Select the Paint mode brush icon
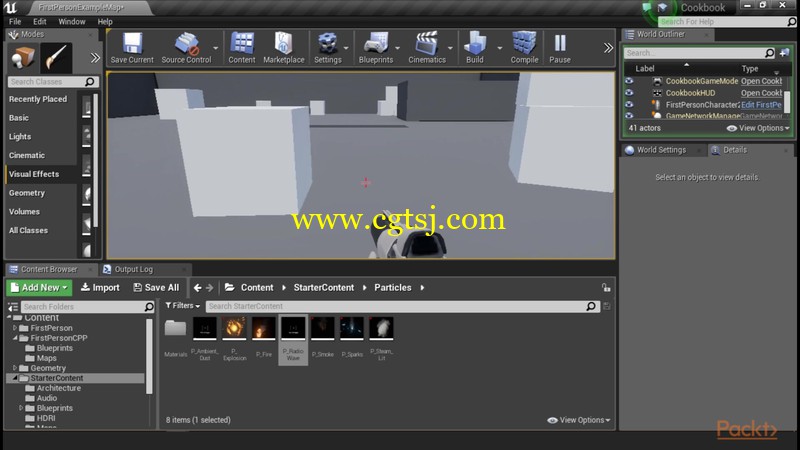Screen dimensions: 800x450 [x=56, y=58]
